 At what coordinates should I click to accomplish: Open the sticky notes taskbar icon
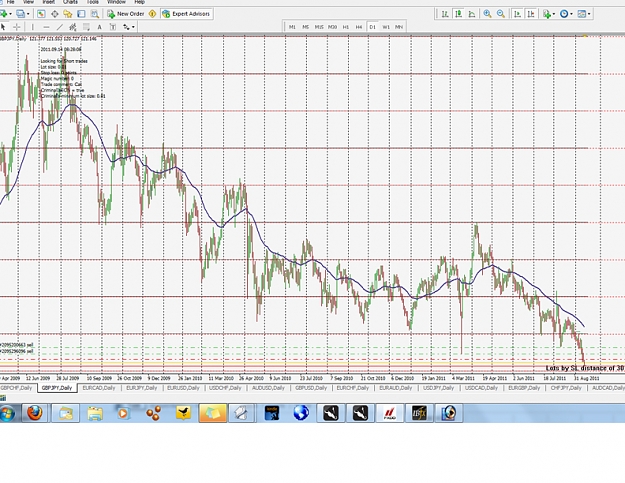tap(213, 413)
